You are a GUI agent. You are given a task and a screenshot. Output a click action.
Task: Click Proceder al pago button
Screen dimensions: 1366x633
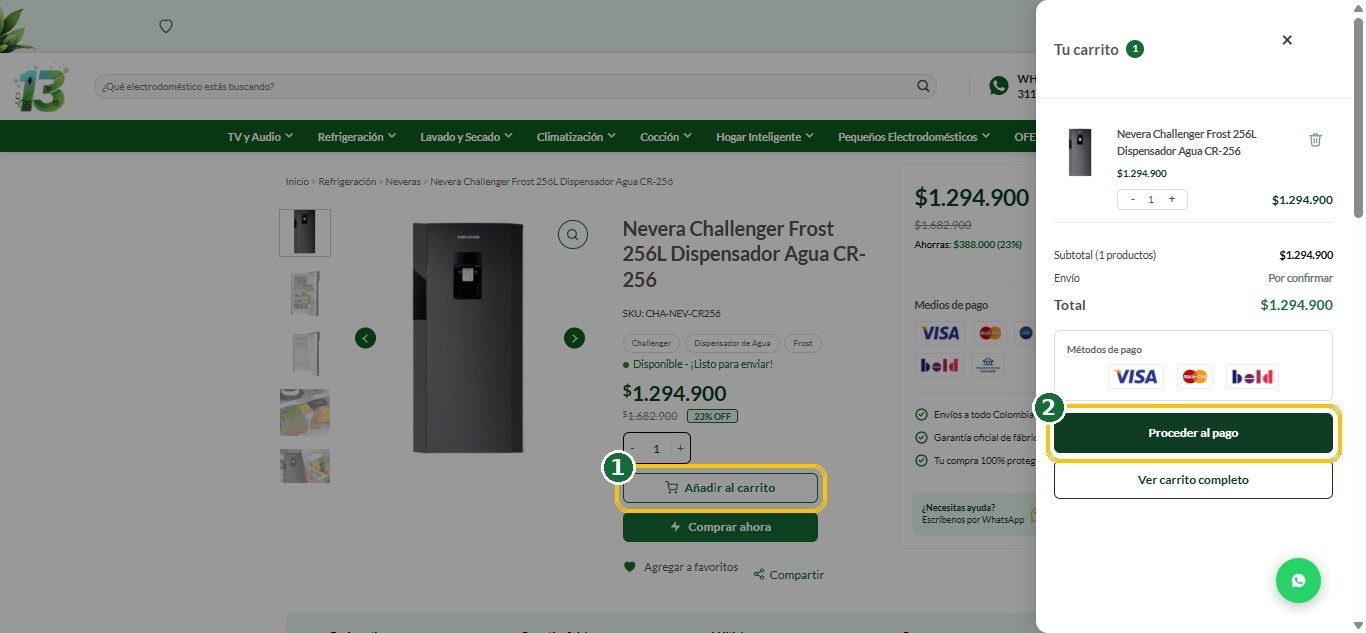point(1193,433)
